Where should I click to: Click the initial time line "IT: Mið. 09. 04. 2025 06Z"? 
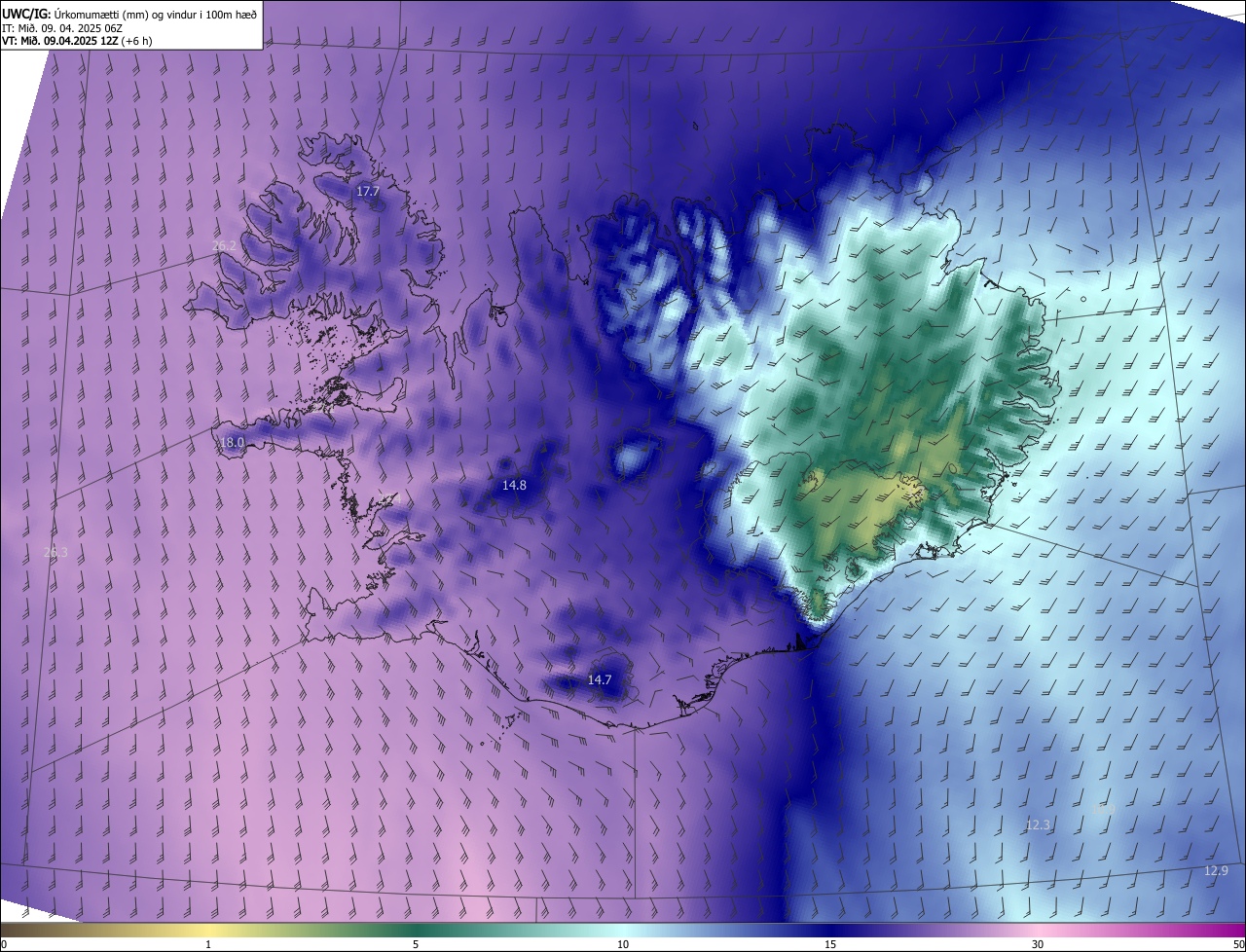[x=62, y=28]
